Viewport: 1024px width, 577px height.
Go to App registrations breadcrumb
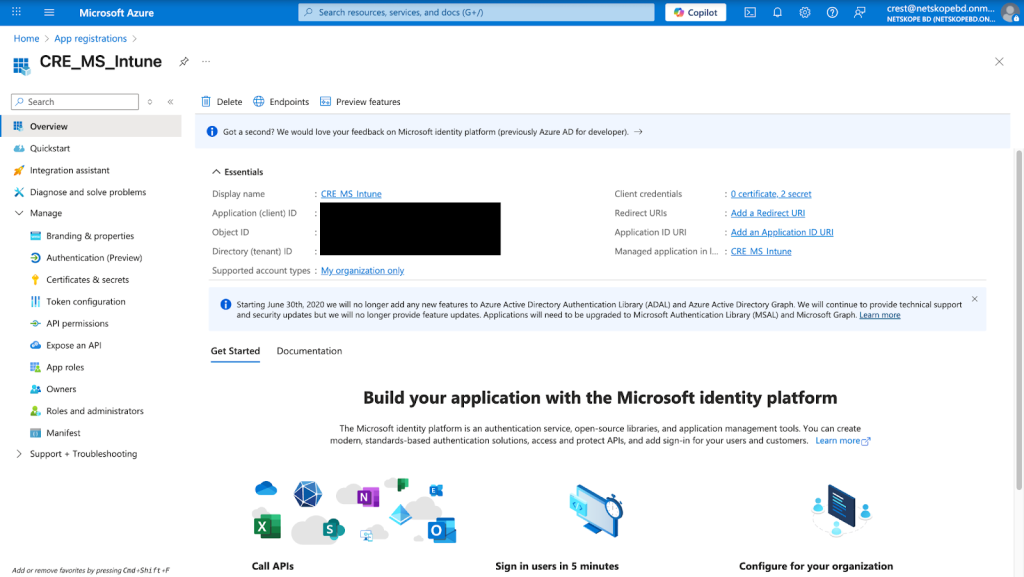[x=90, y=39]
